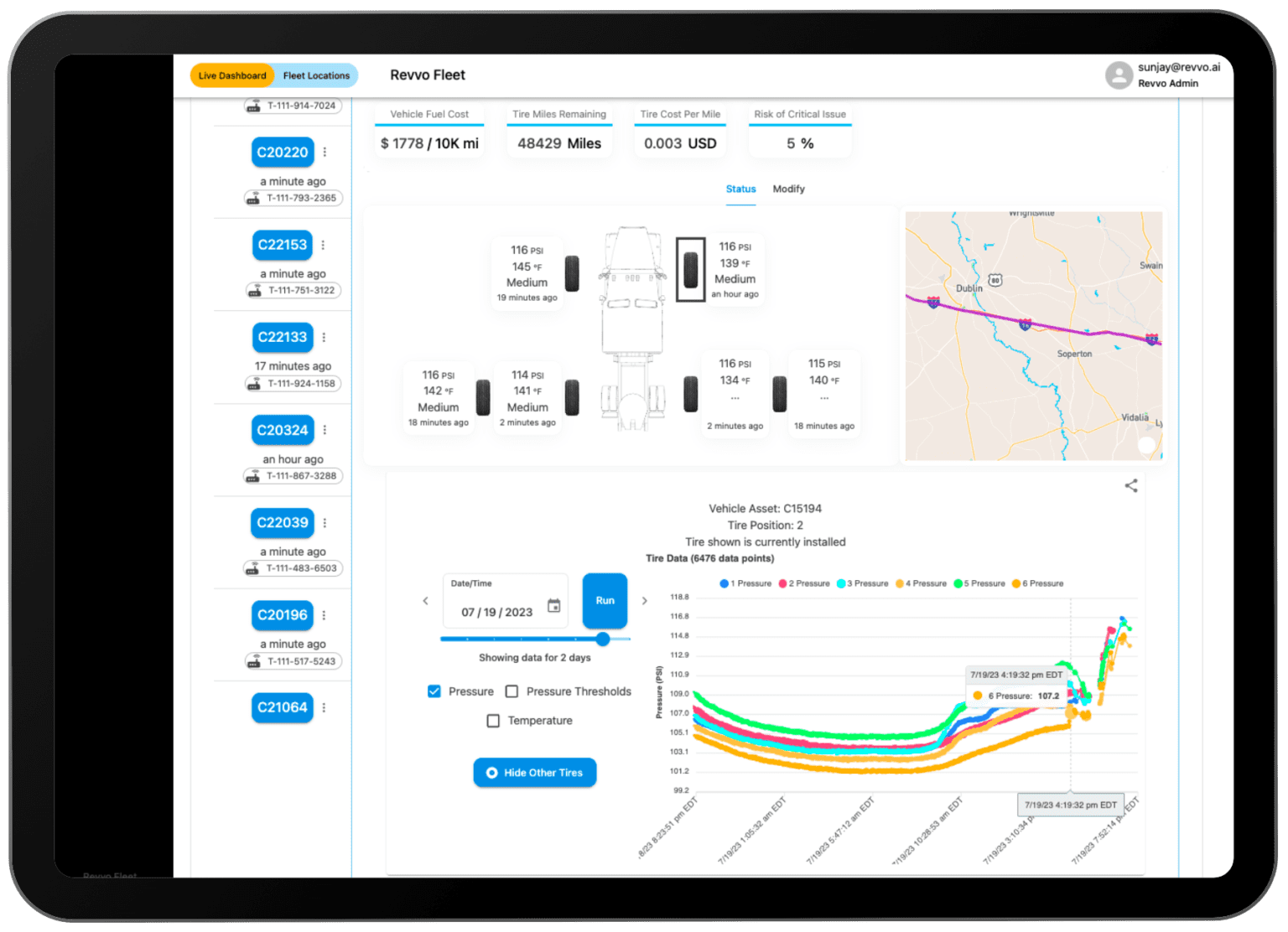This screenshot has height=932, width=1288.
Task: Click sunjay@revvo.ai account name
Action: click(x=1179, y=67)
